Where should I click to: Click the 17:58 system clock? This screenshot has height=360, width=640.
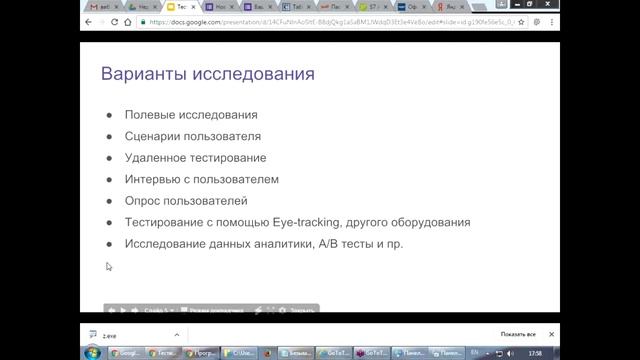535,353
